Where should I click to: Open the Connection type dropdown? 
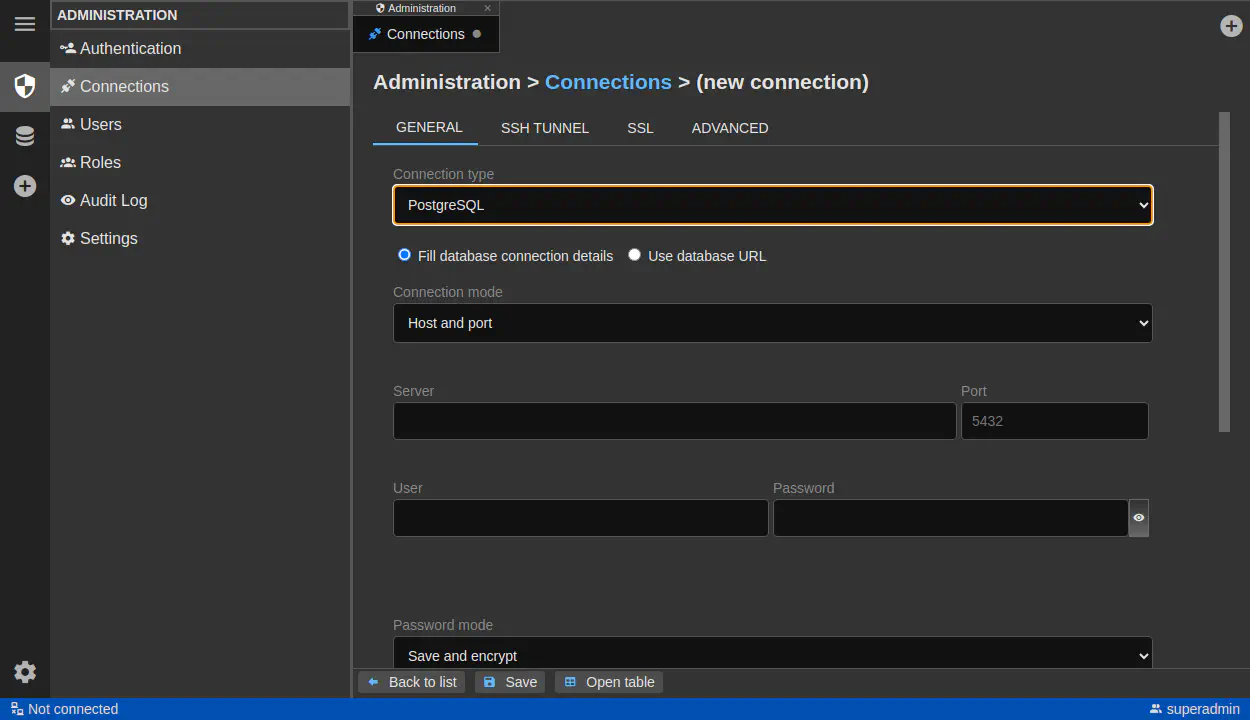point(773,205)
